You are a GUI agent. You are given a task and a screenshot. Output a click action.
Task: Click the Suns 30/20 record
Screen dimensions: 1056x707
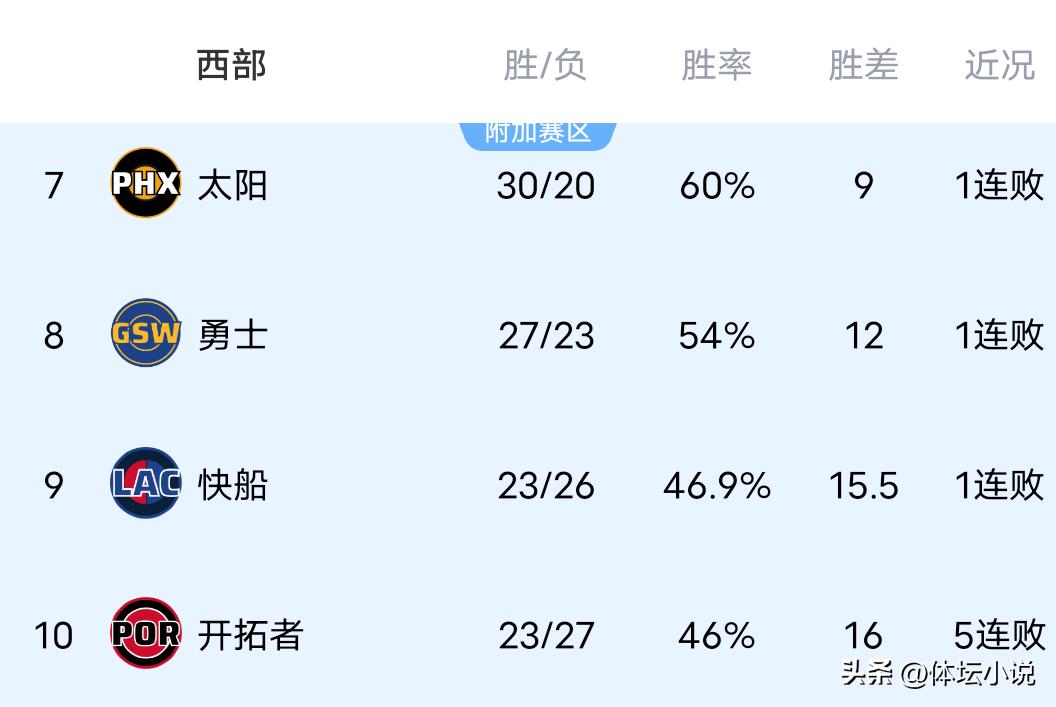pos(546,185)
